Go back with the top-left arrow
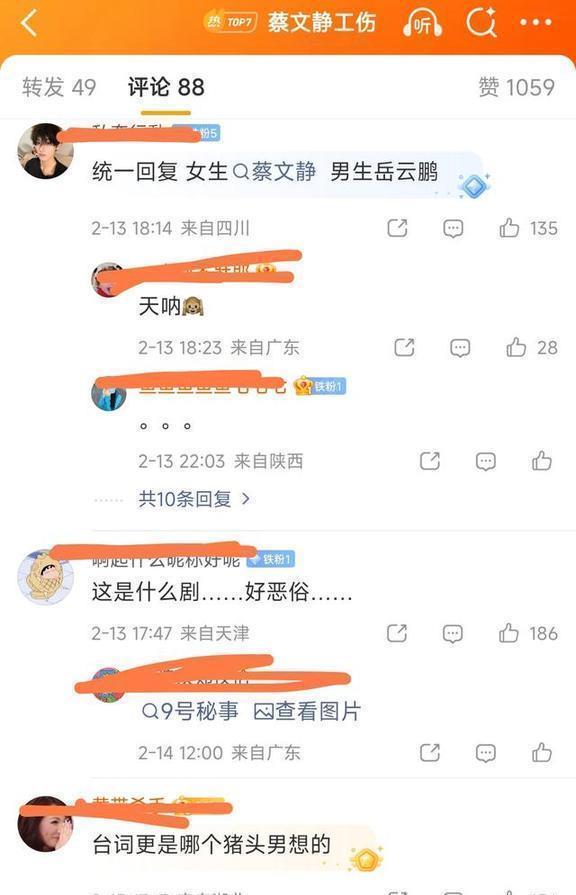Image resolution: width=576 pixels, height=895 pixels. [x=29, y=23]
